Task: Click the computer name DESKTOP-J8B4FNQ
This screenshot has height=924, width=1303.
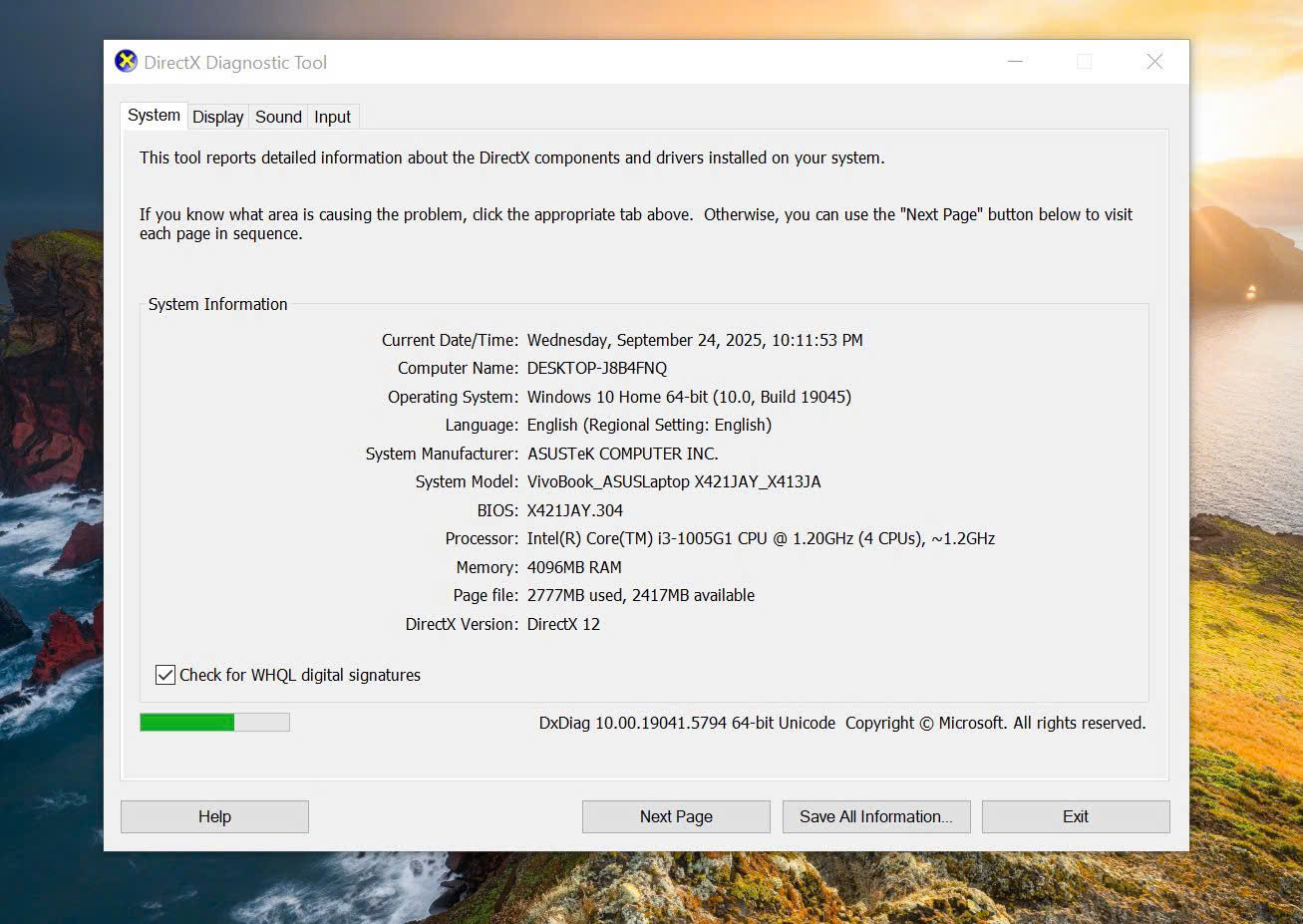Action: coord(596,368)
